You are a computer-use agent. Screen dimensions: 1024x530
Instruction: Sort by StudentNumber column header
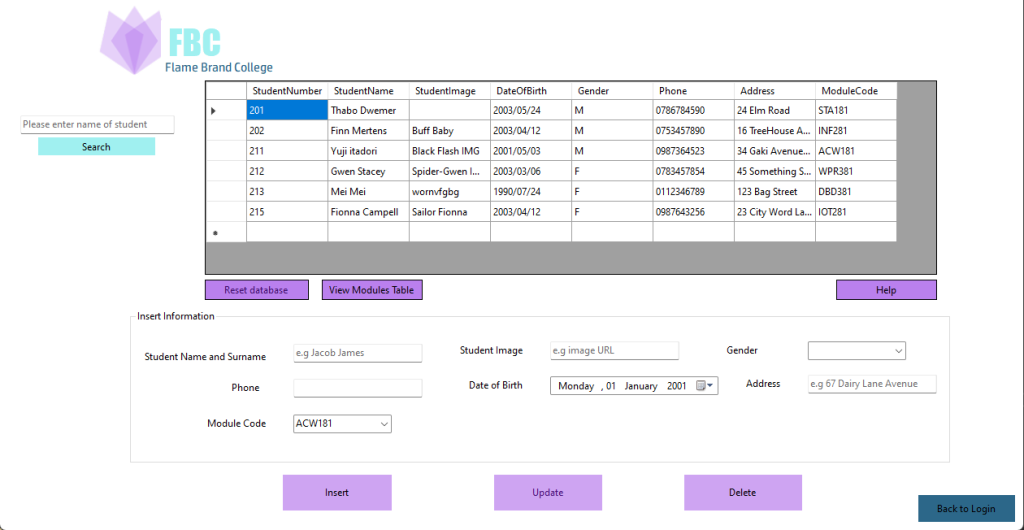(x=287, y=91)
